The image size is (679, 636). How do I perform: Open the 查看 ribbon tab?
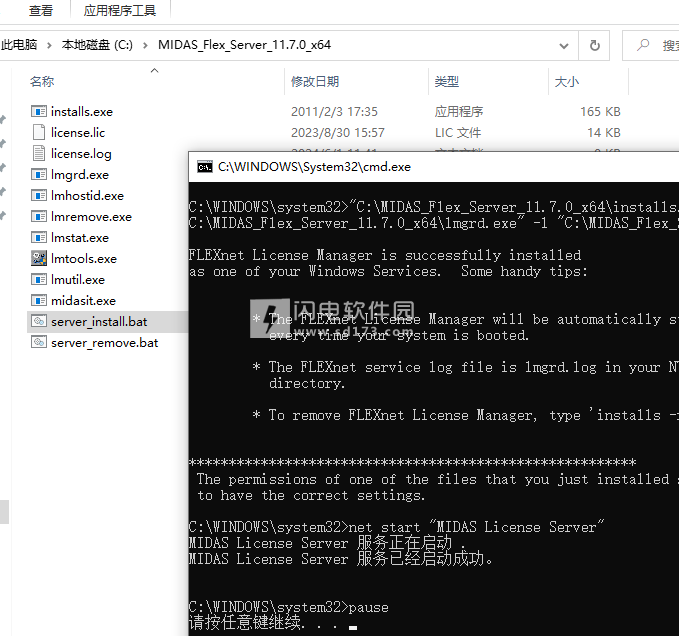[x=41, y=11]
